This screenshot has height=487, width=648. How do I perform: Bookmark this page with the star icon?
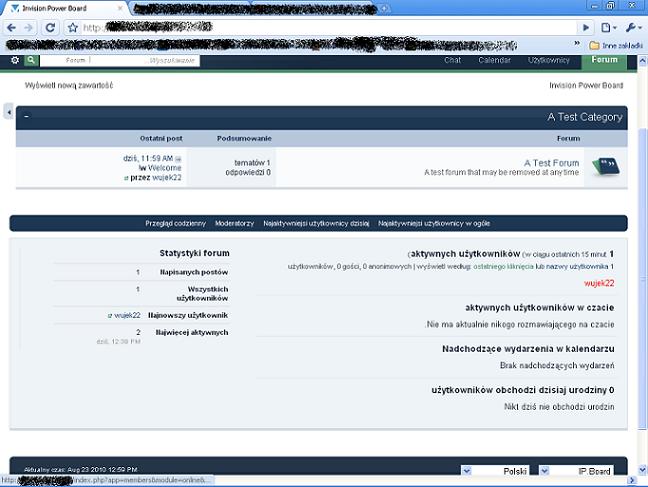point(73,28)
